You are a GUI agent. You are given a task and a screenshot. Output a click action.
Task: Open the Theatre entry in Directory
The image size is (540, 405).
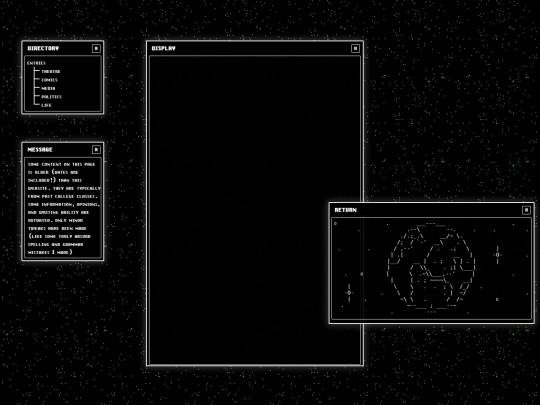coord(51,71)
